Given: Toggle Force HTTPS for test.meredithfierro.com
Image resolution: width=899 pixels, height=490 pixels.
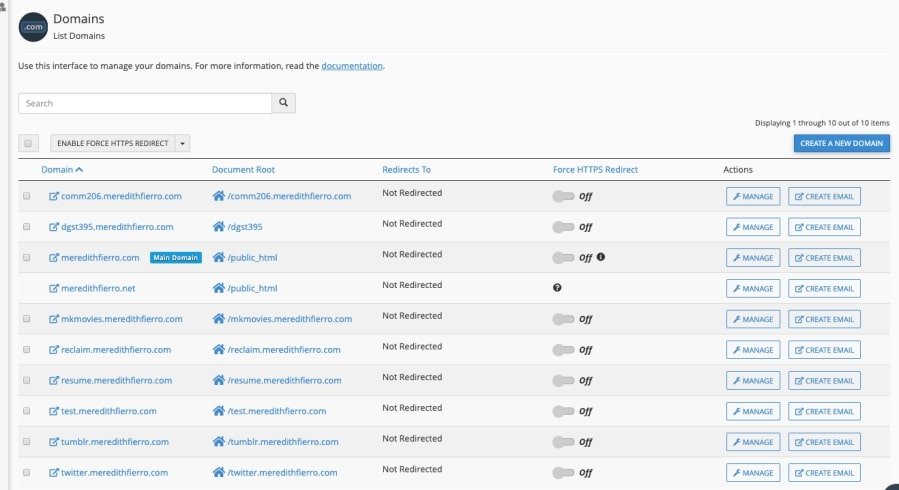Looking at the screenshot, I should pyautogui.click(x=563, y=411).
